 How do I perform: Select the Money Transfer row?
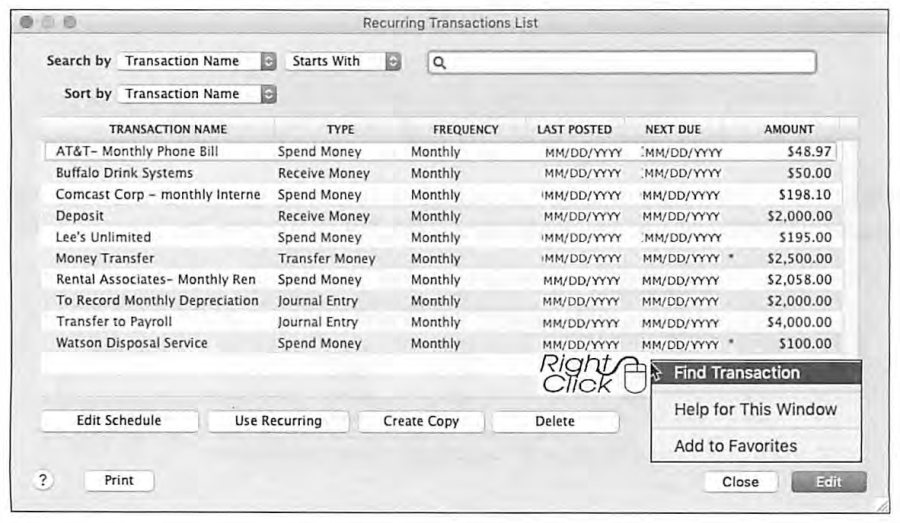coord(440,259)
